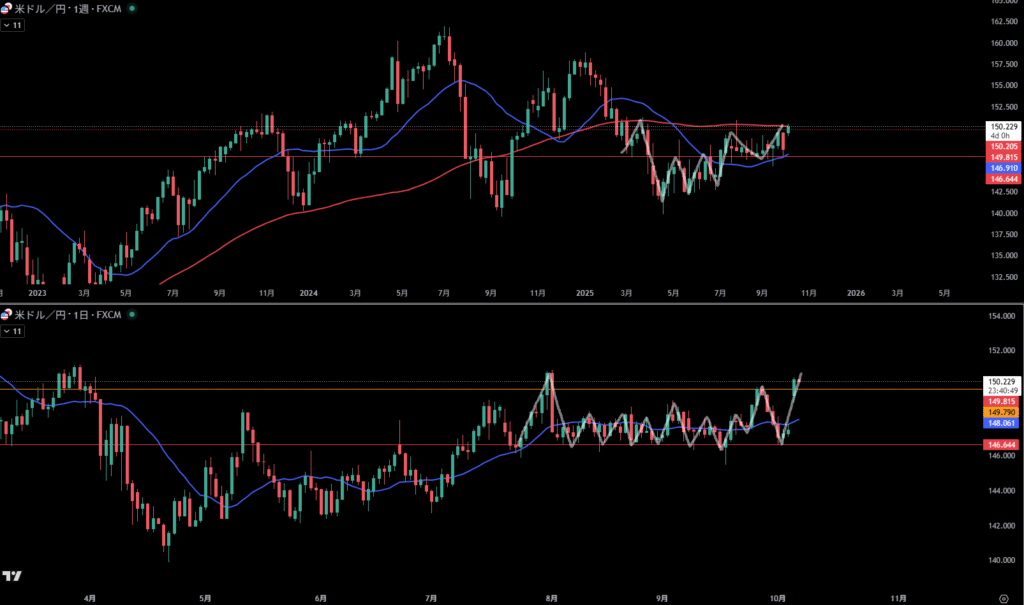Click the orange 149.790 price label on the daily chart
1024x605 pixels.
(1003, 411)
